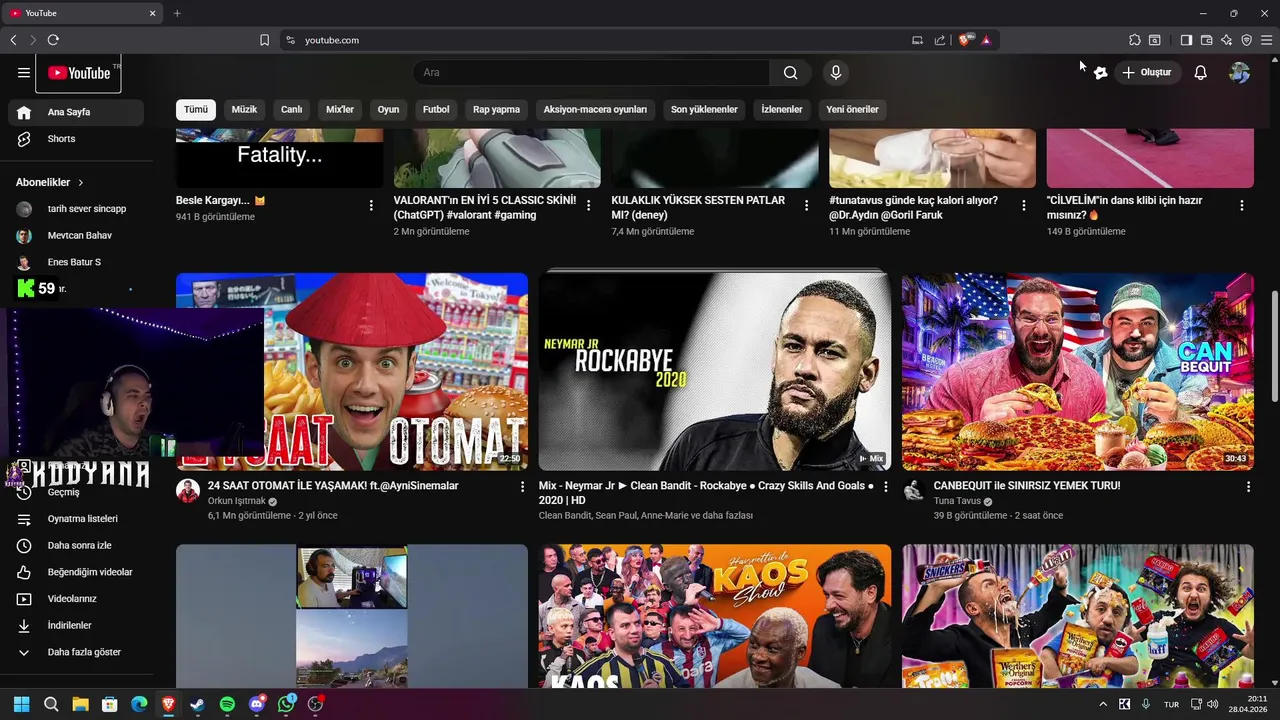The image size is (1280, 720).
Task: Click the search magnifier button
Action: point(790,72)
